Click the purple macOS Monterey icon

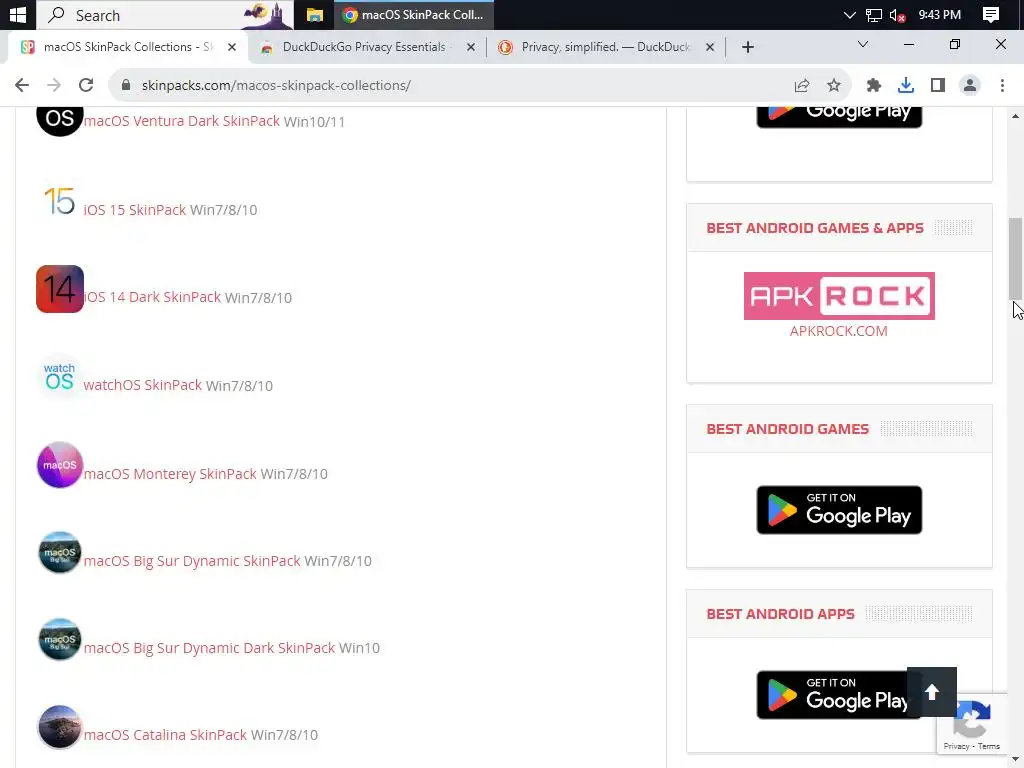(59, 465)
